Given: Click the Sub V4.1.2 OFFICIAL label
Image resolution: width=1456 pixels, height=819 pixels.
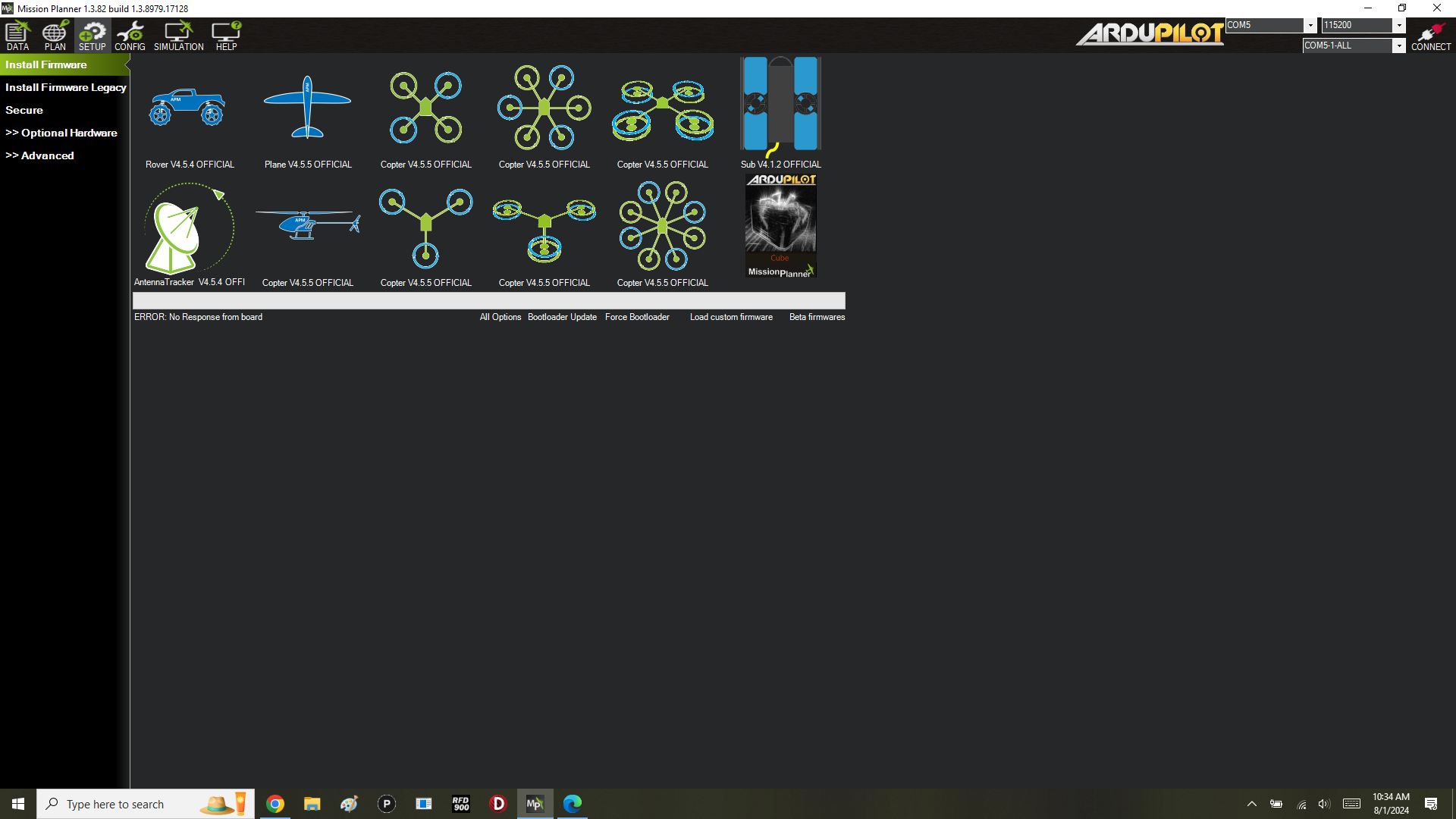Looking at the screenshot, I should pos(780,165).
